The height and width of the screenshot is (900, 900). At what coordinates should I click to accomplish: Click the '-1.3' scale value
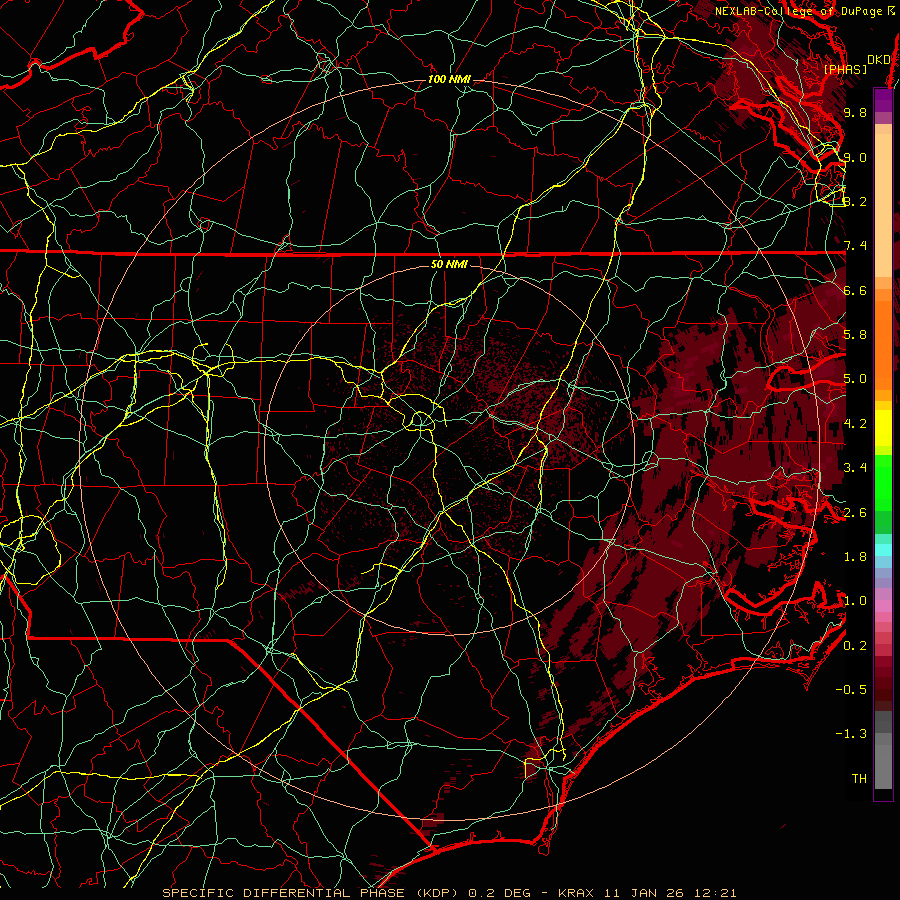pos(851,734)
